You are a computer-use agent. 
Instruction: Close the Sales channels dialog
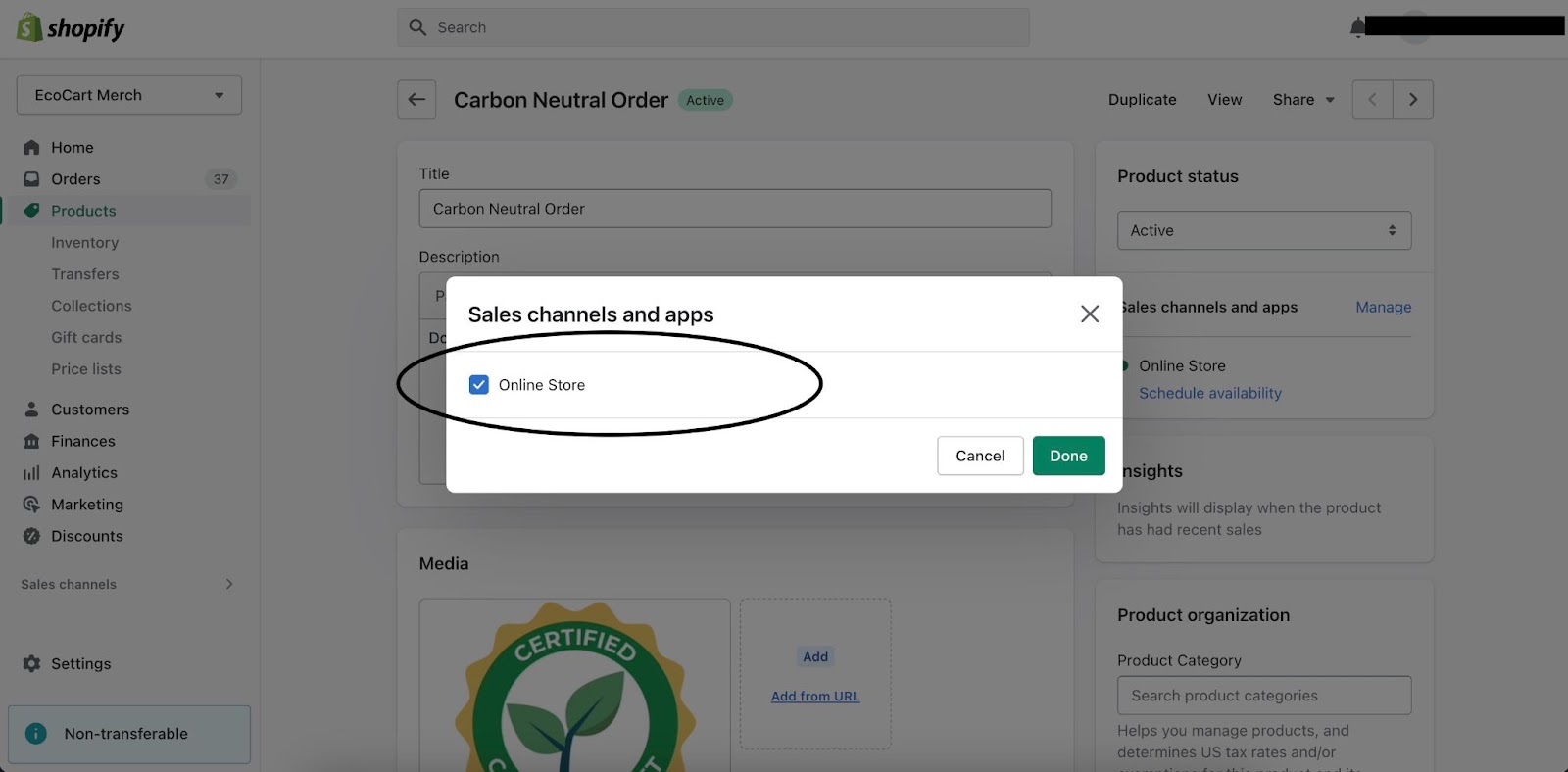1090,314
